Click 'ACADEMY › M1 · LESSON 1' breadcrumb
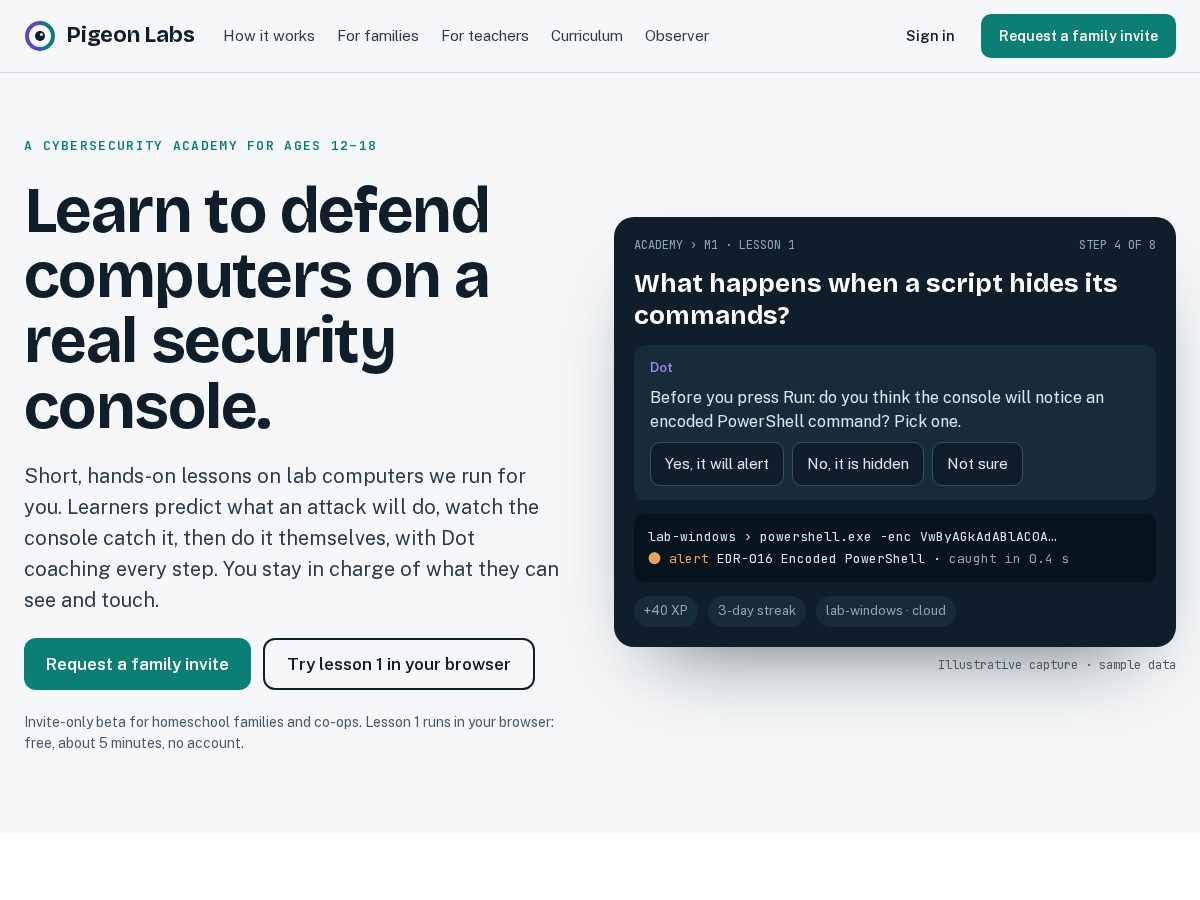The width and height of the screenshot is (1200, 900). point(714,245)
